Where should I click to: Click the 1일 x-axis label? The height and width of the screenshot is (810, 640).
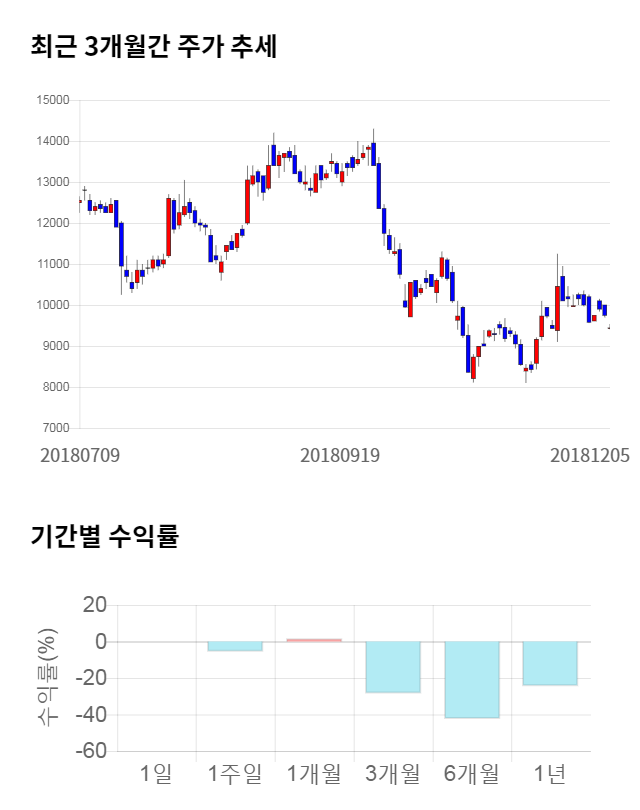(x=156, y=773)
